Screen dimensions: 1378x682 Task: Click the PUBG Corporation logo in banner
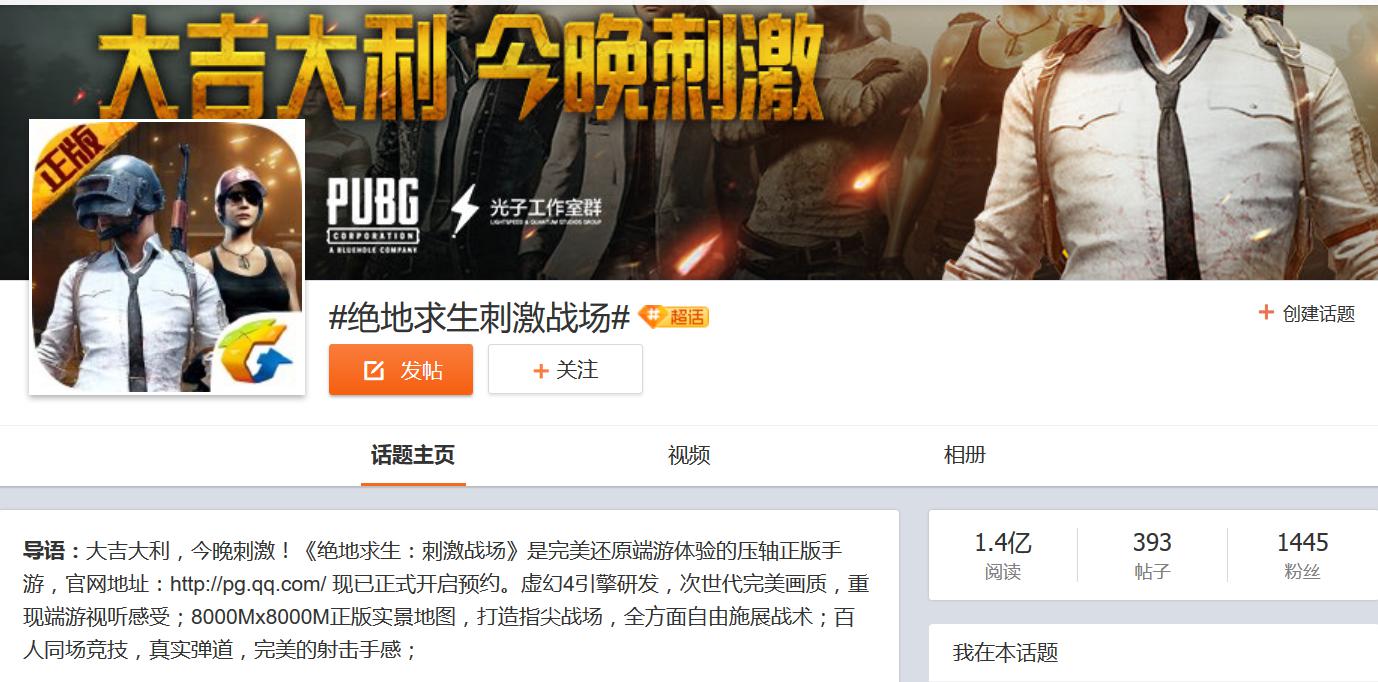click(372, 212)
